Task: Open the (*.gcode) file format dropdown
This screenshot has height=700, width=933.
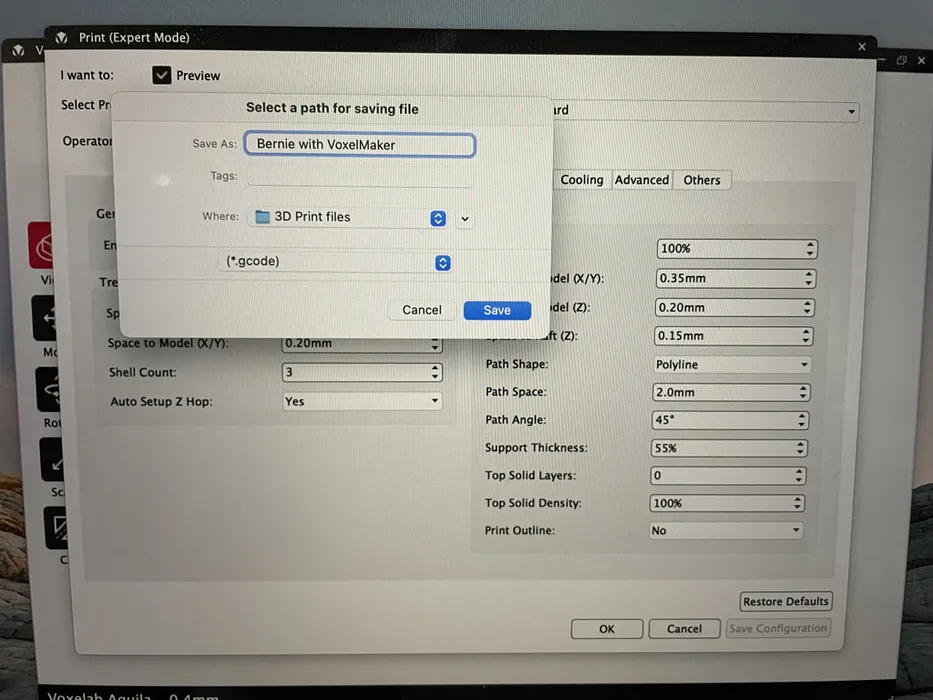Action: [x=443, y=263]
